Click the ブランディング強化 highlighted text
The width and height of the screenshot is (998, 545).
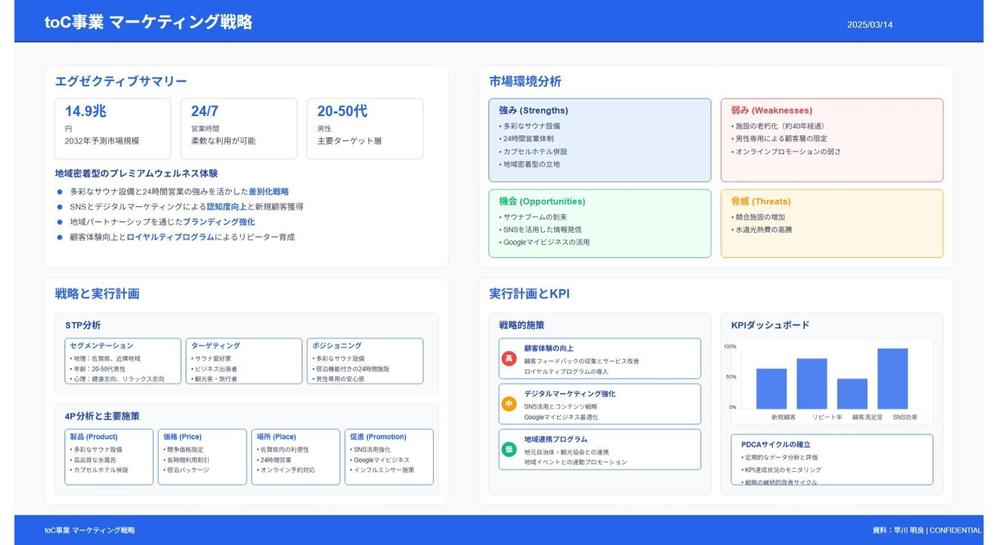coord(219,222)
